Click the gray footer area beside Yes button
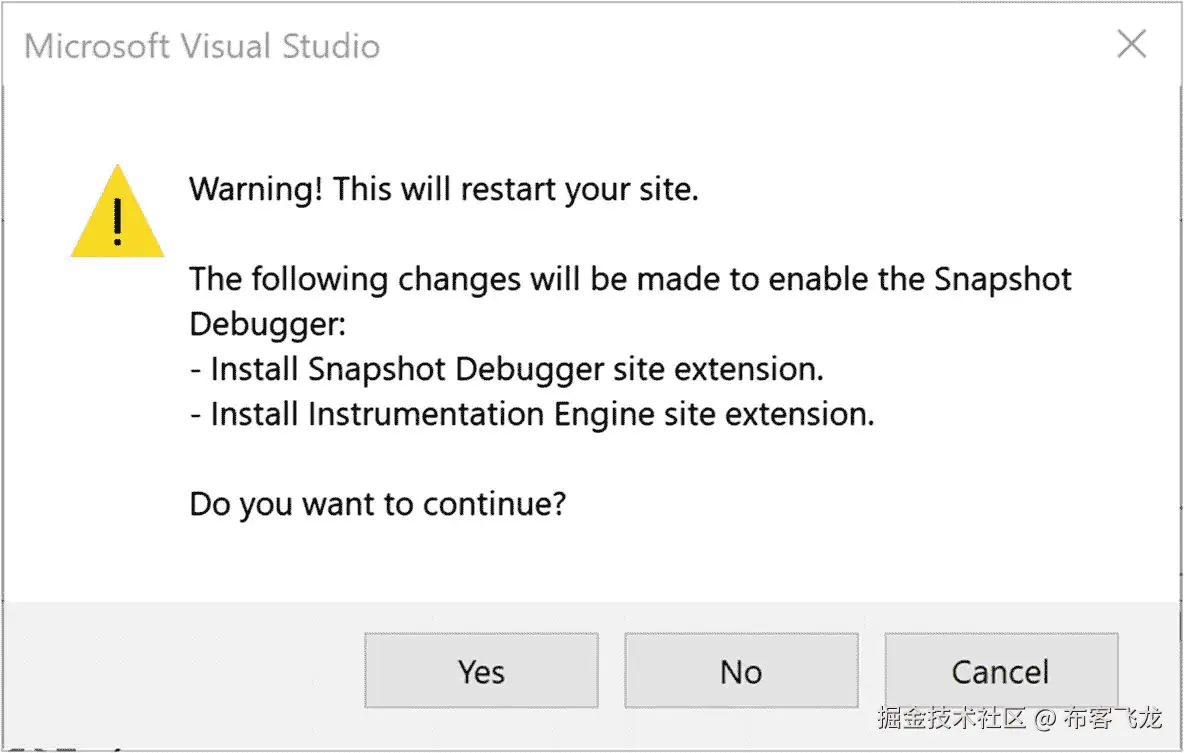 click(180, 671)
